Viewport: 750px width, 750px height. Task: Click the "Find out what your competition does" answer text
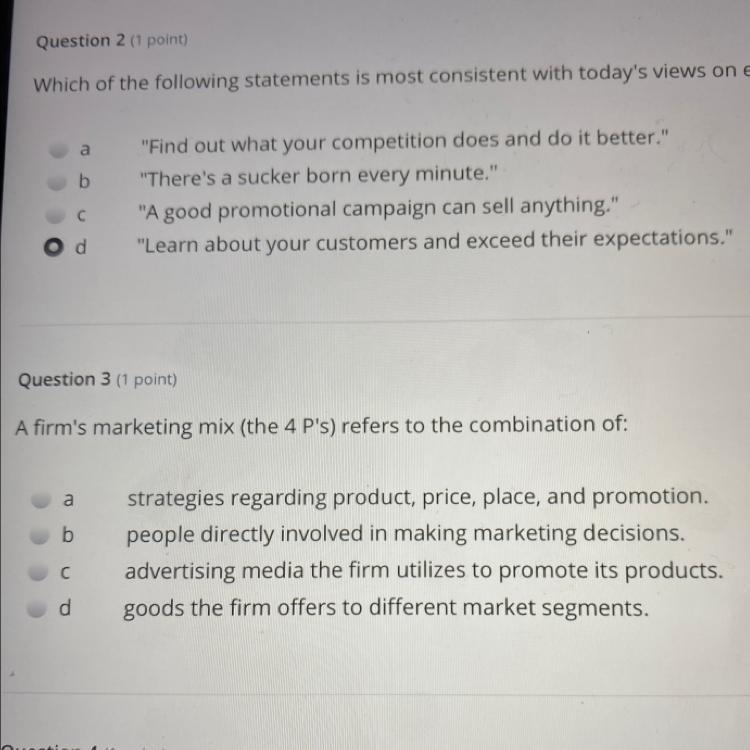(x=402, y=141)
